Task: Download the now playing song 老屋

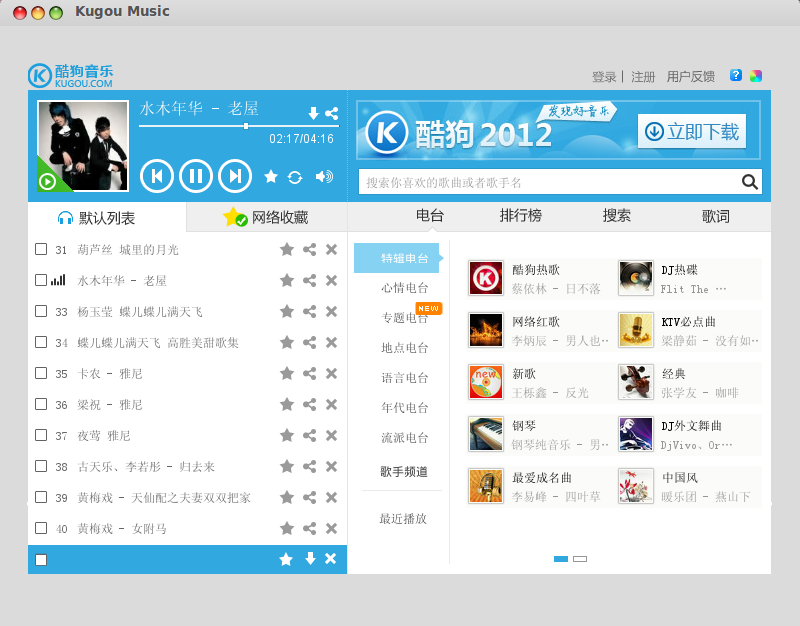Action: pyautogui.click(x=314, y=113)
